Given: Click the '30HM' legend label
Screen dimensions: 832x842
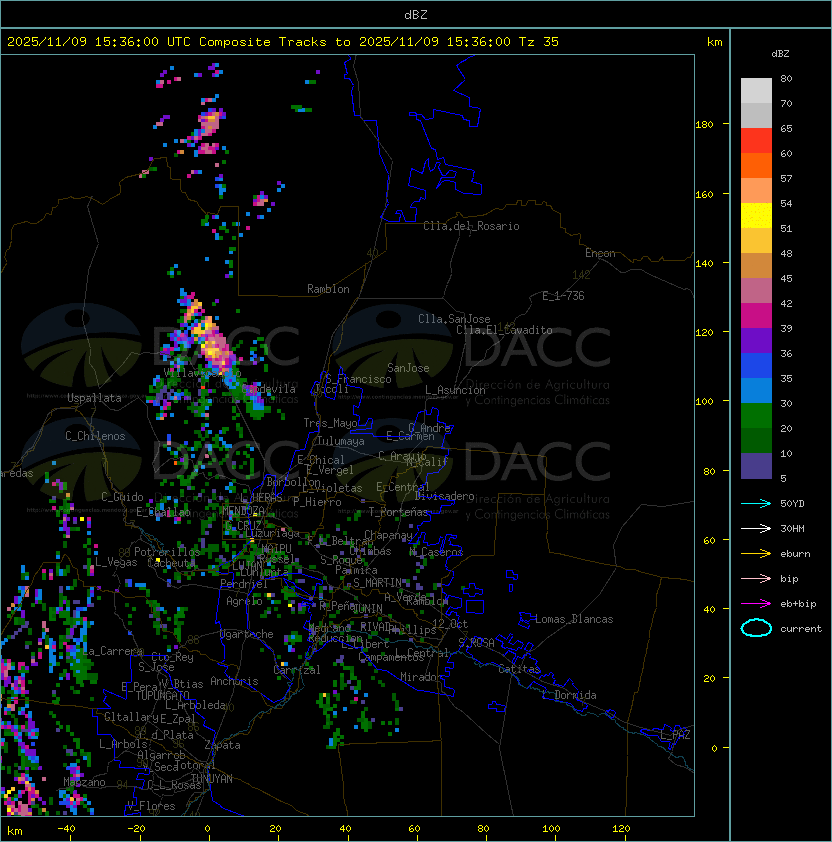Looking at the screenshot, I should tap(792, 528).
